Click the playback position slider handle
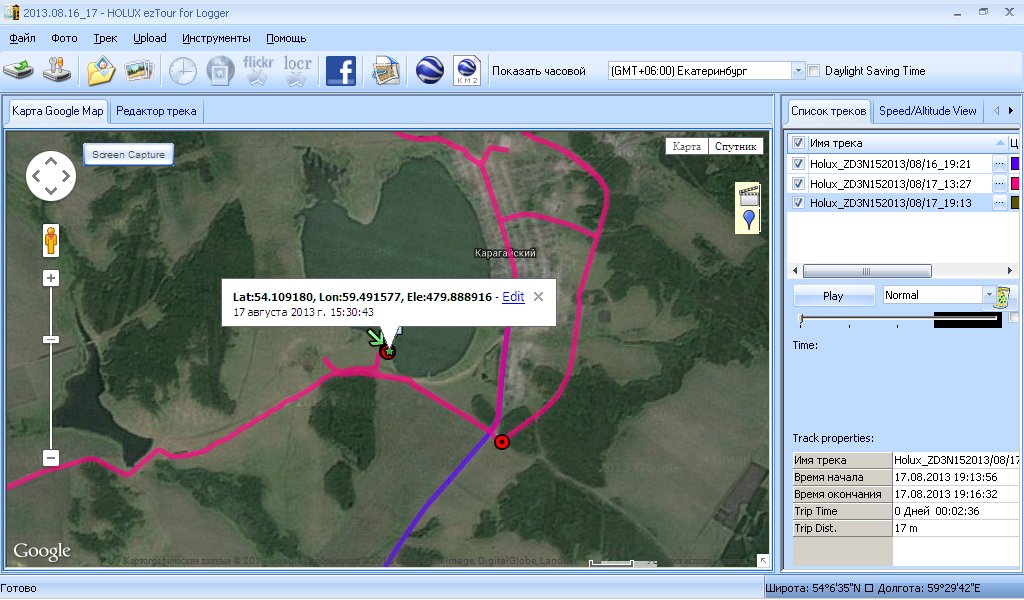 (x=801, y=319)
